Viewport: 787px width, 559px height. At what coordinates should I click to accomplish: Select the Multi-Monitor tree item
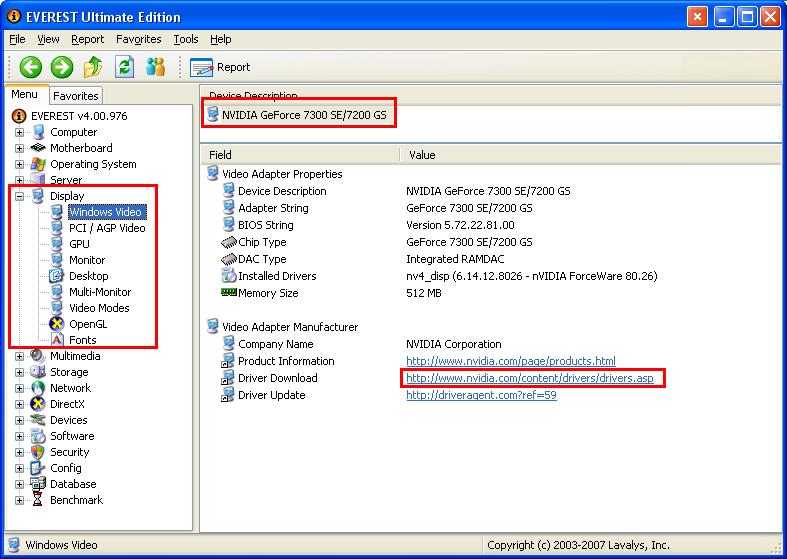(x=100, y=292)
